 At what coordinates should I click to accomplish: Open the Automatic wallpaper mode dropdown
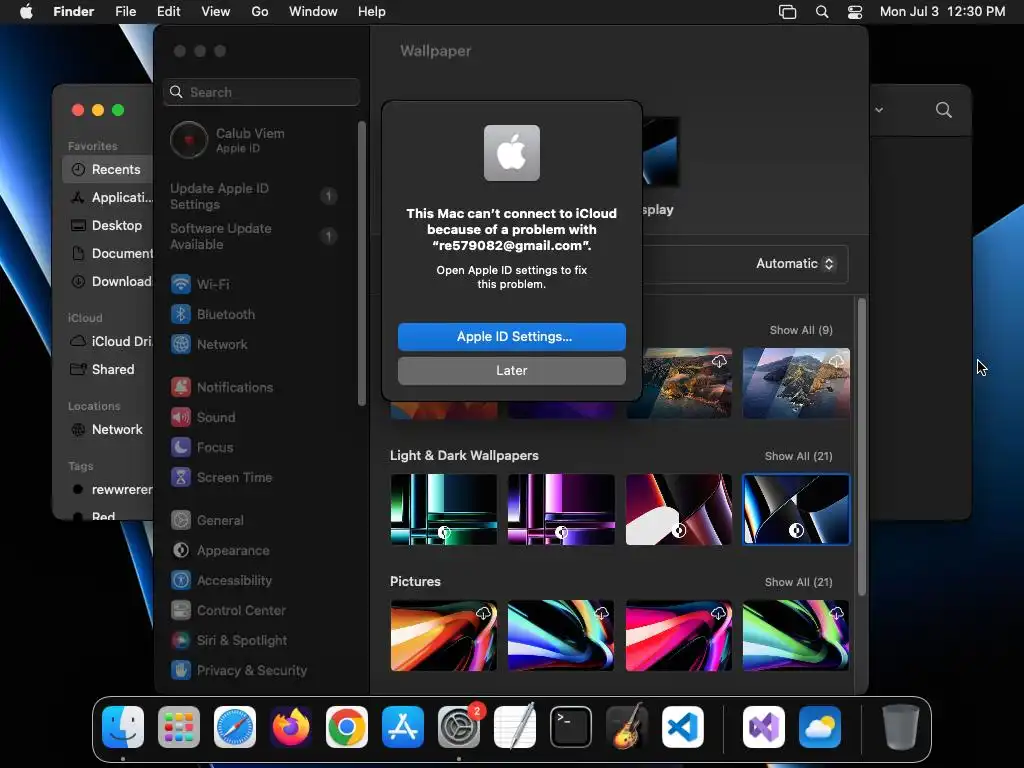coord(795,264)
